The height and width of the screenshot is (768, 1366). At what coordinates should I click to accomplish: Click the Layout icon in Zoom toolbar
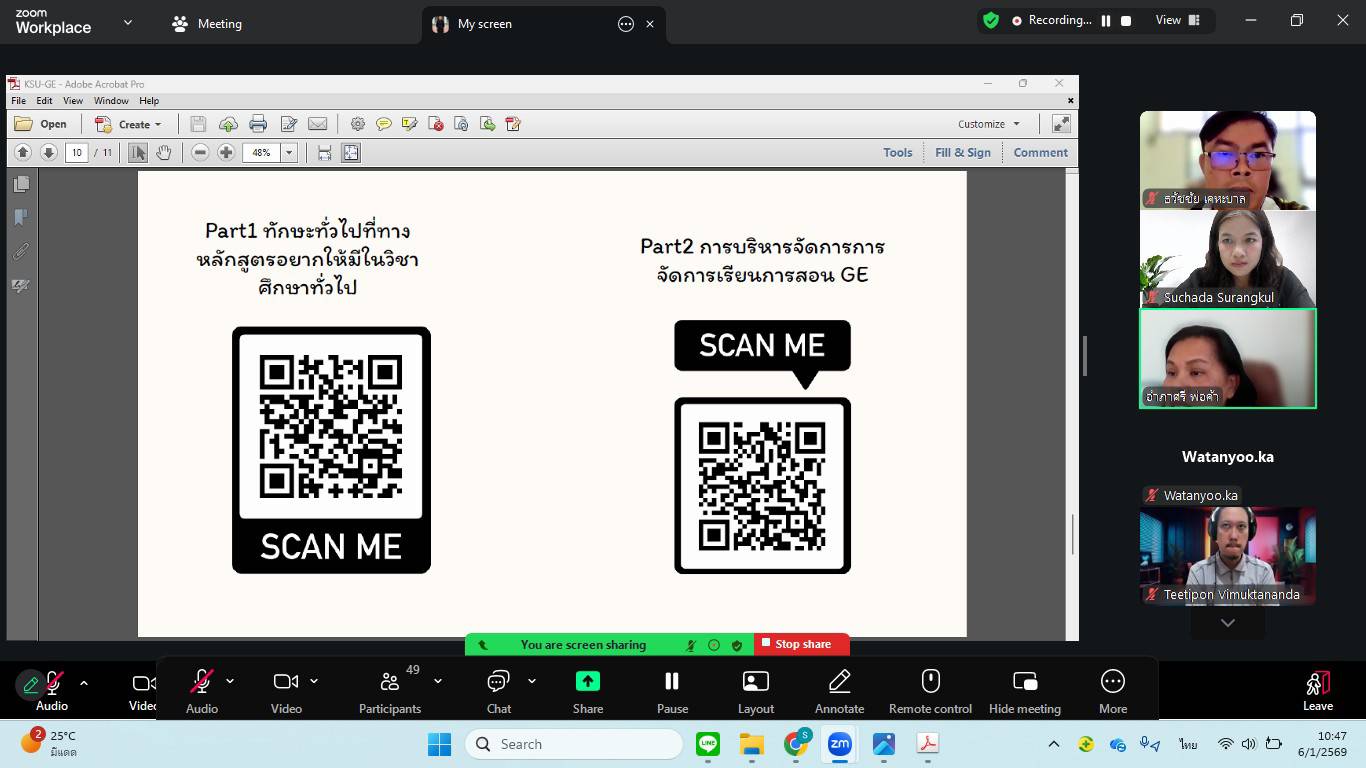tap(755, 682)
